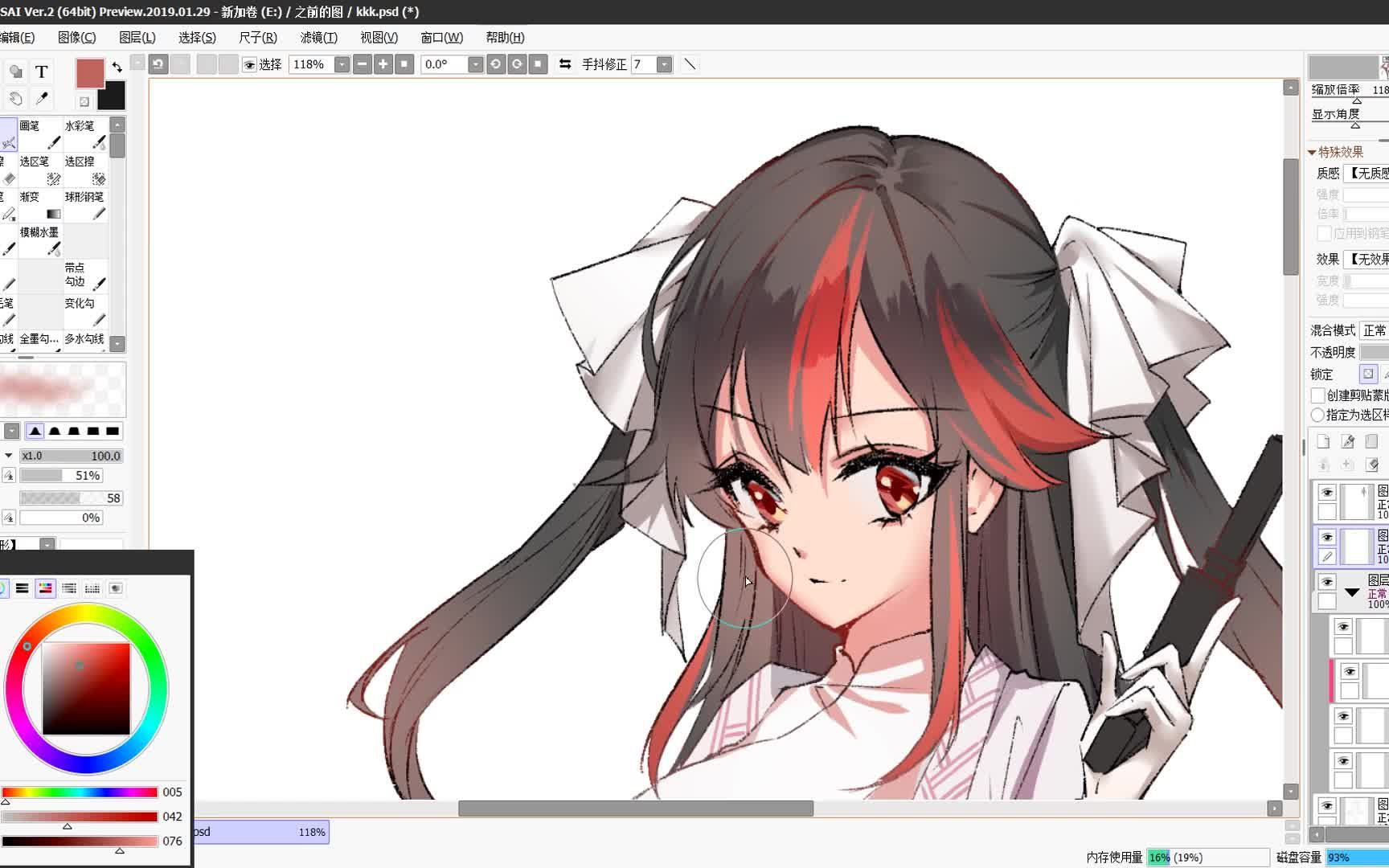Screen dimensions: 1389x868
Task: Select the Text tool
Action: tap(42, 72)
